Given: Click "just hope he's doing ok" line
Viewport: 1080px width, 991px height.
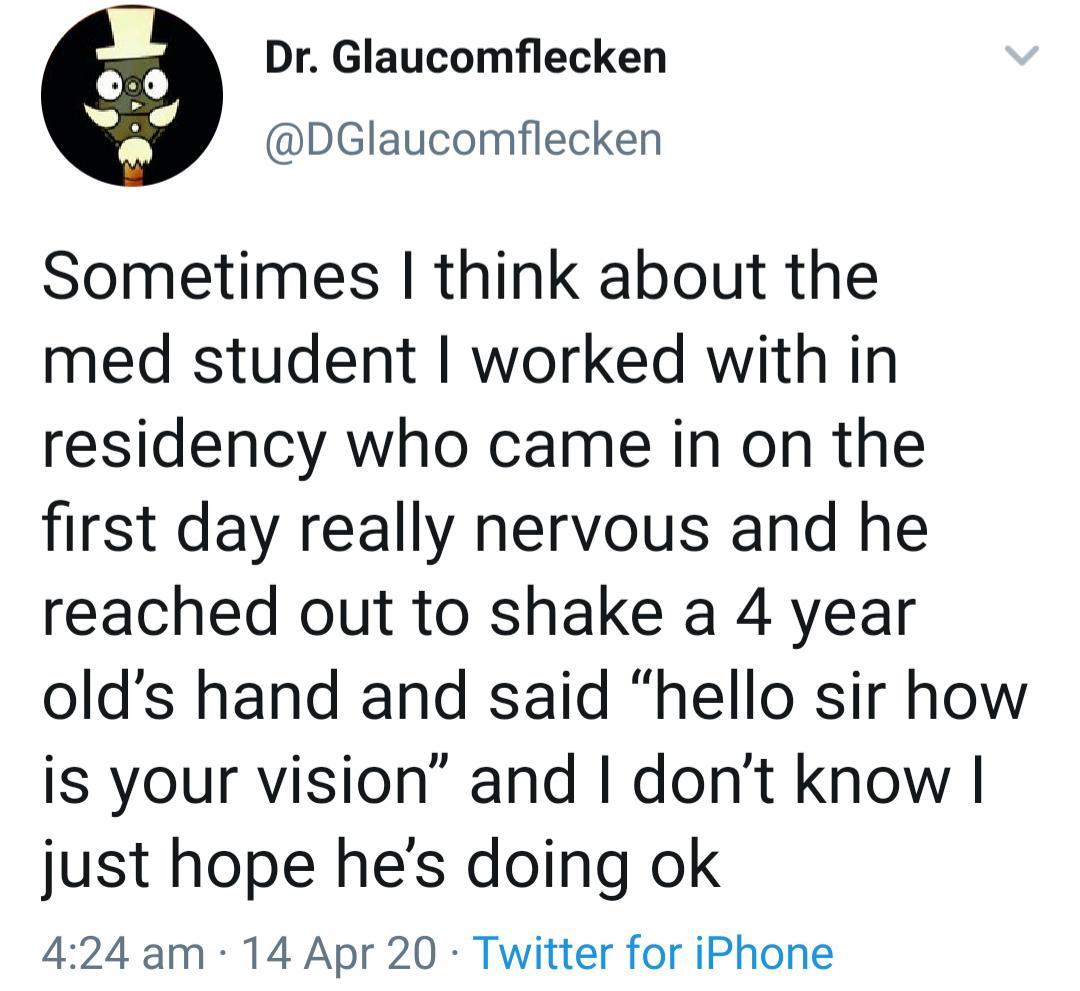Looking at the screenshot, I should pyautogui.click(x=380, y=864).
